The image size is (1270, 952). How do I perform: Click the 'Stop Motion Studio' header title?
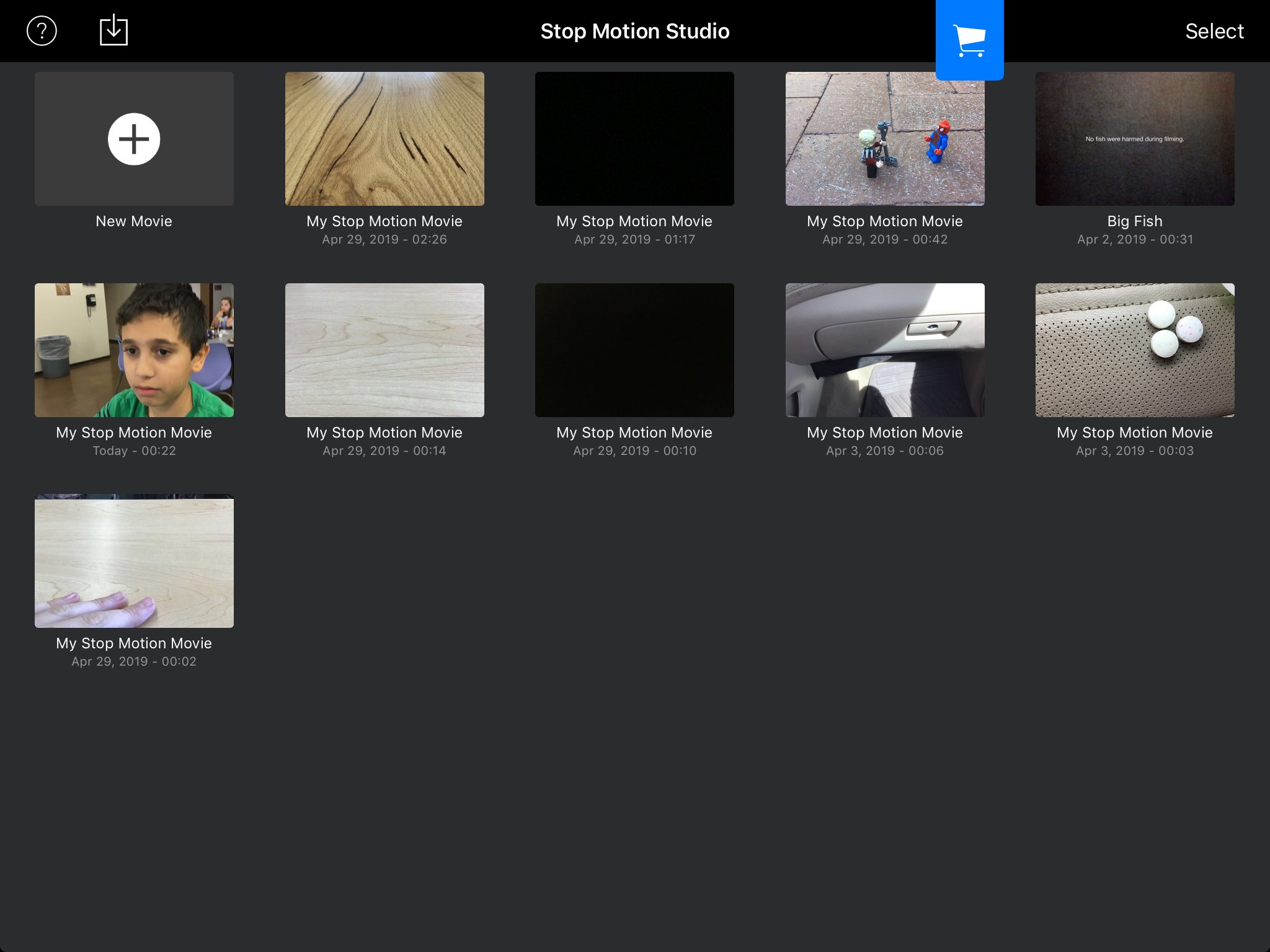point(635,31)
